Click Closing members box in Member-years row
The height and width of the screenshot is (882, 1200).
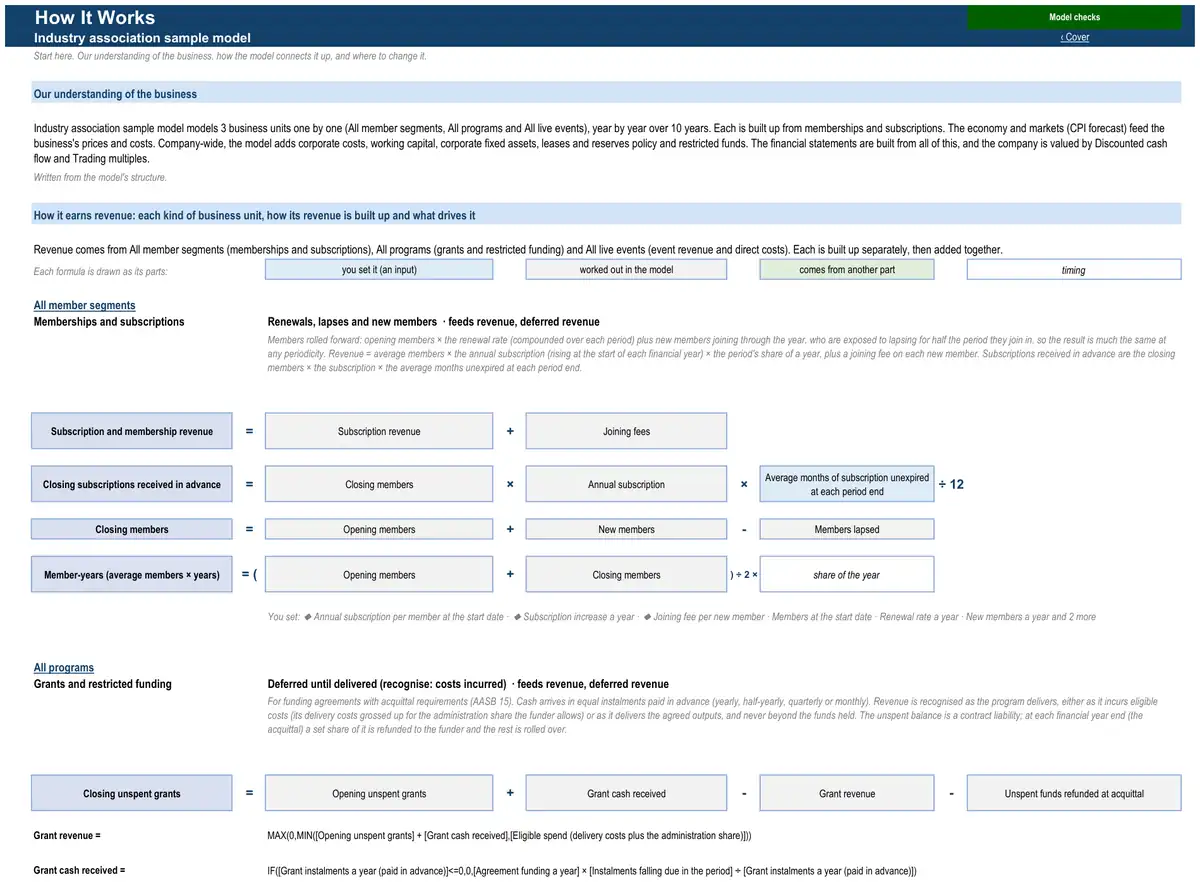coord(626,575)
